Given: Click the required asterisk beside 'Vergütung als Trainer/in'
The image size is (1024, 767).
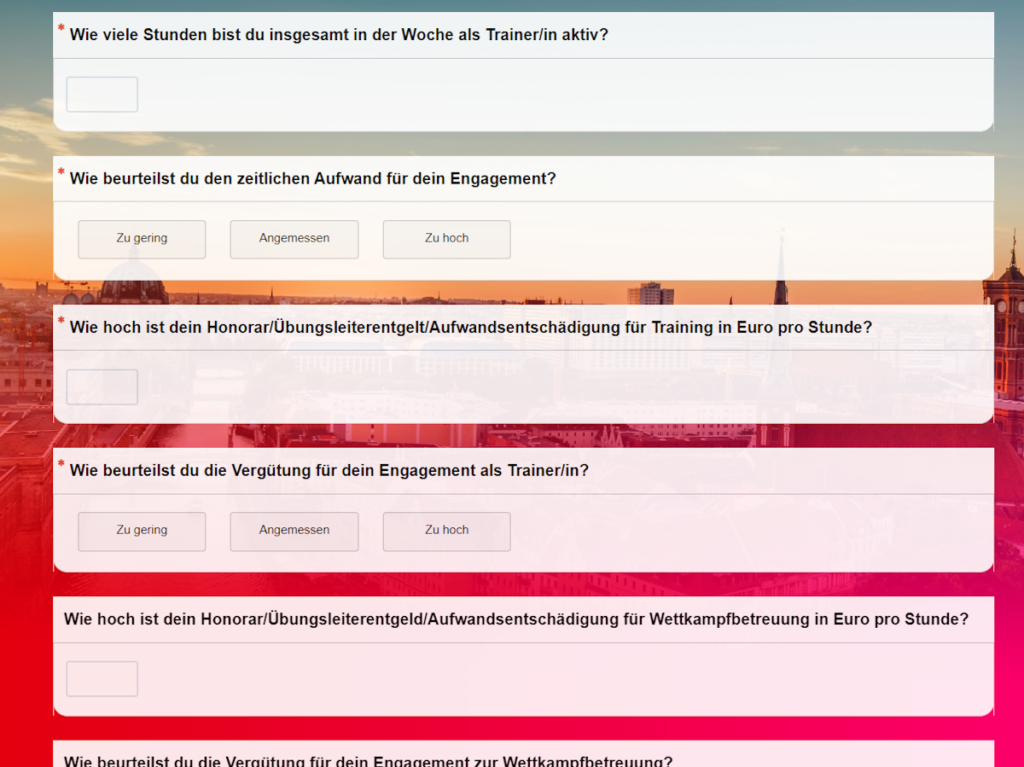Looking at the screenshot, I should 61,465.
